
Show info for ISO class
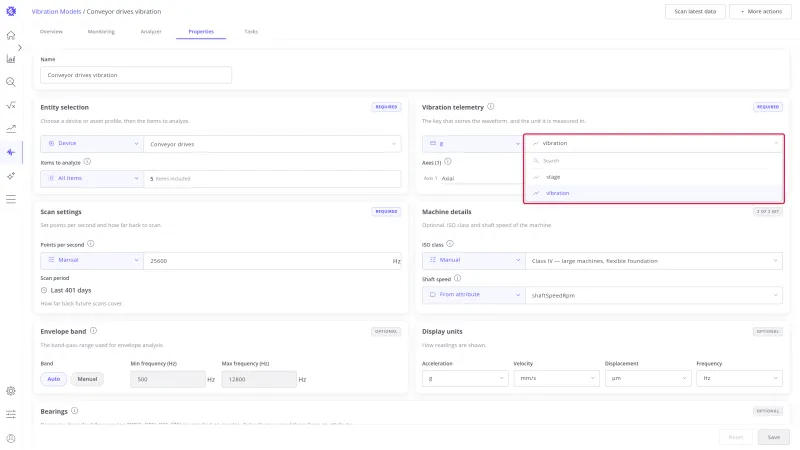(450, 244)
